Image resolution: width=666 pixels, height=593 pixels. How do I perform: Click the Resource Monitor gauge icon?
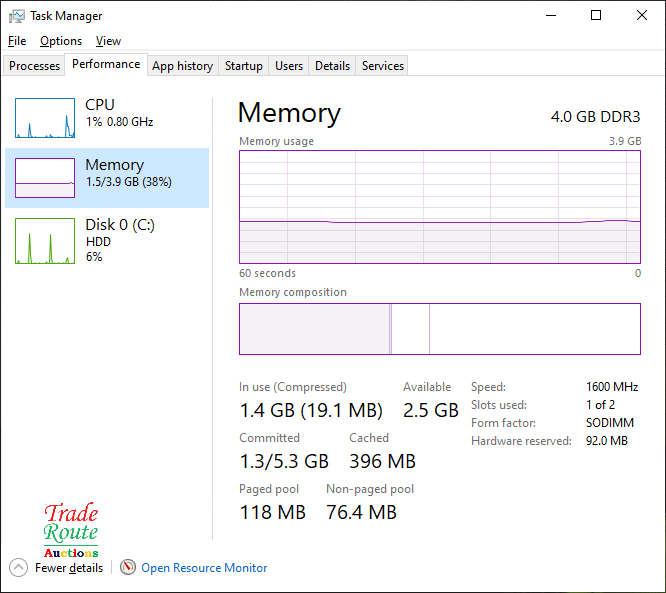(127, 567)
